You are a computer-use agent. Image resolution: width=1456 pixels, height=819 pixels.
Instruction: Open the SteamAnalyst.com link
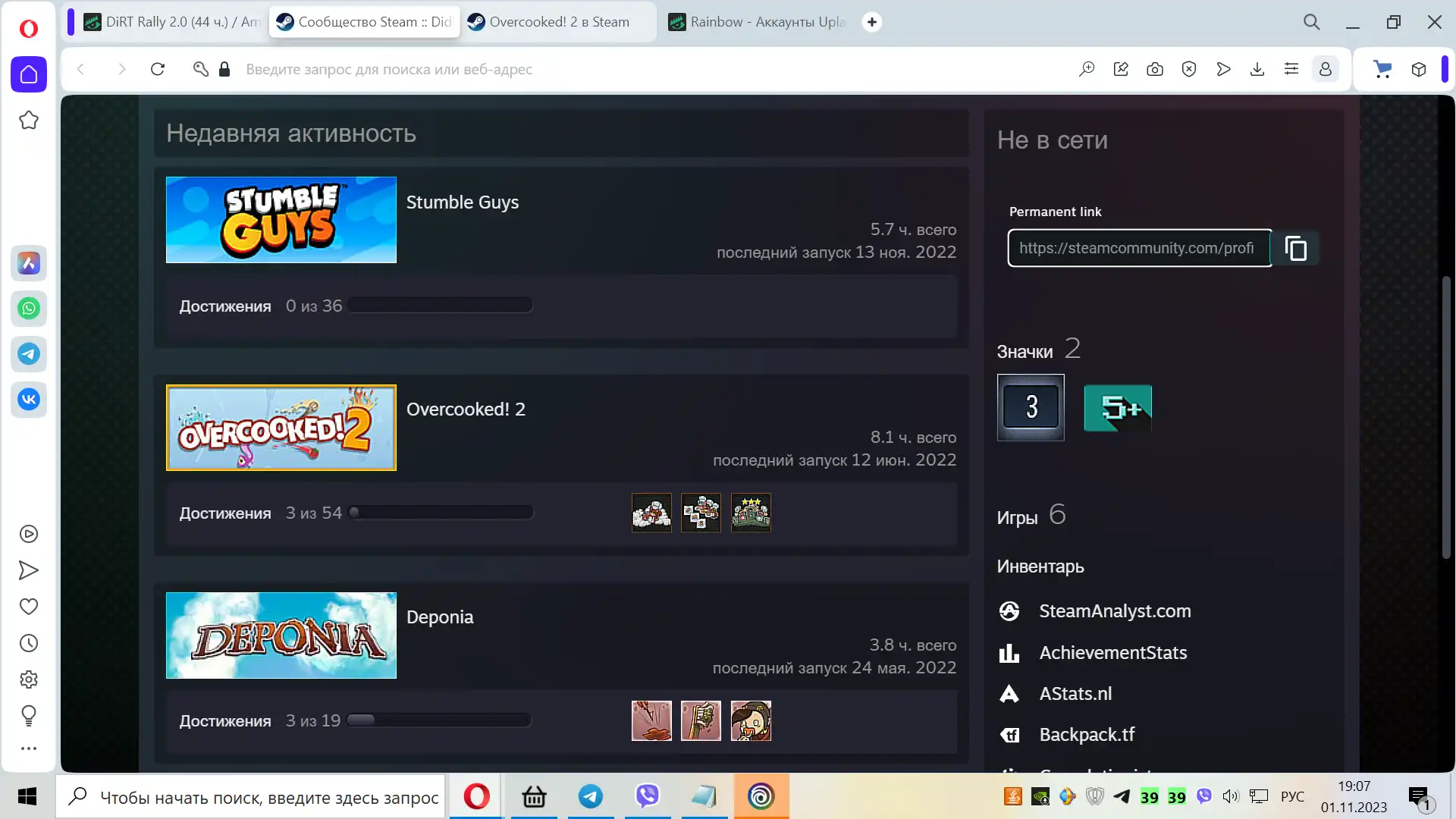coord(1115,611)
